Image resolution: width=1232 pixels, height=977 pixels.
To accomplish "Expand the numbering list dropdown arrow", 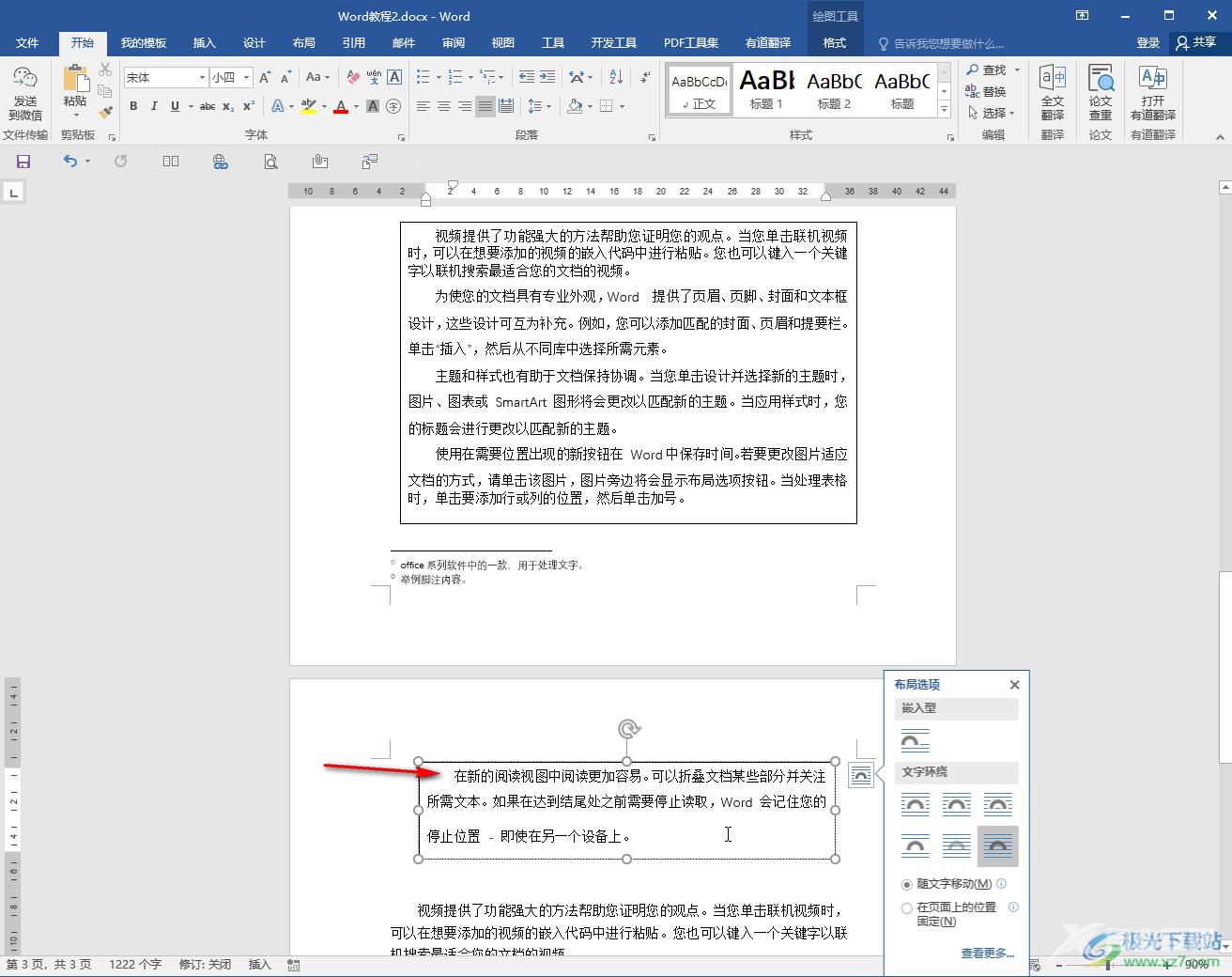I will [471, 78].
